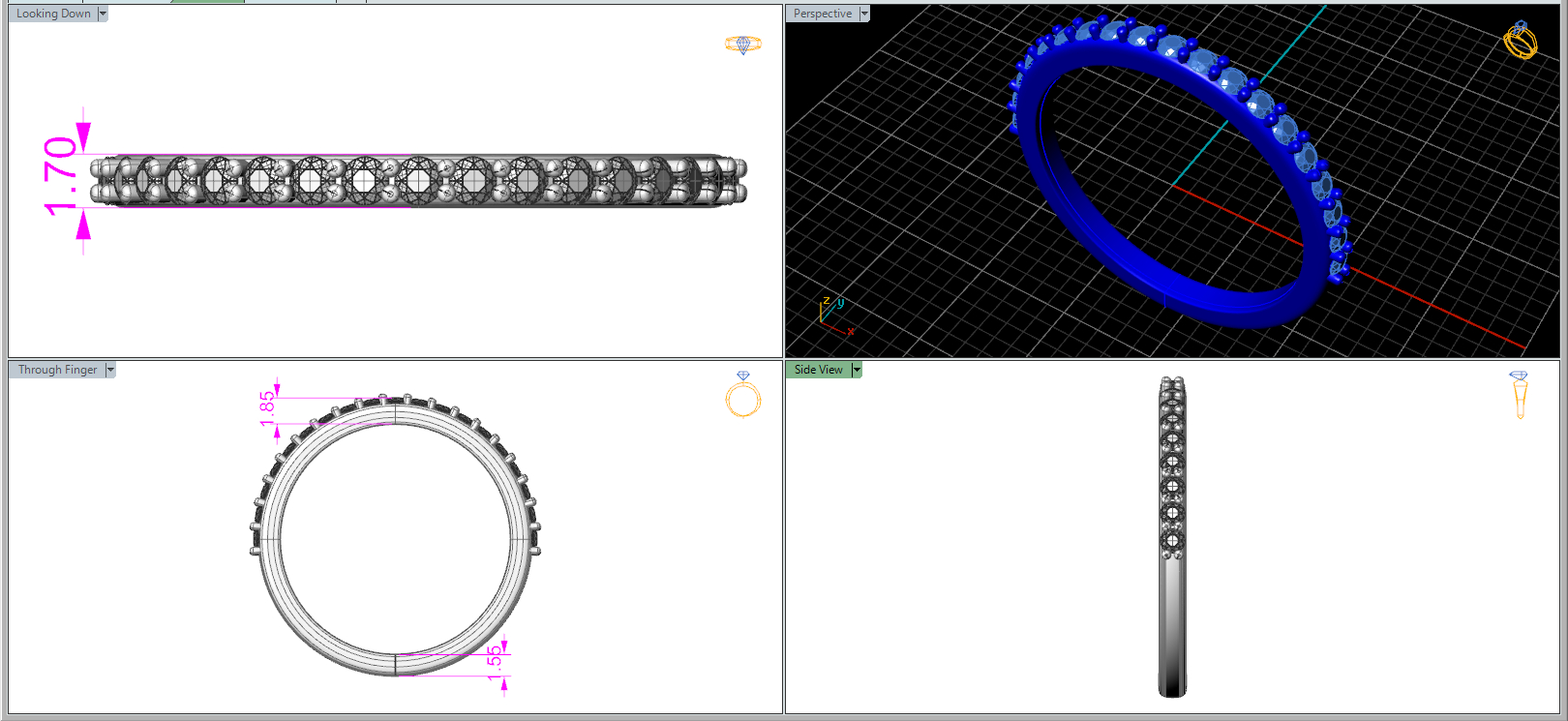
Task: Select the Looking Down viewport title
Action: click(x=53, y=14)
